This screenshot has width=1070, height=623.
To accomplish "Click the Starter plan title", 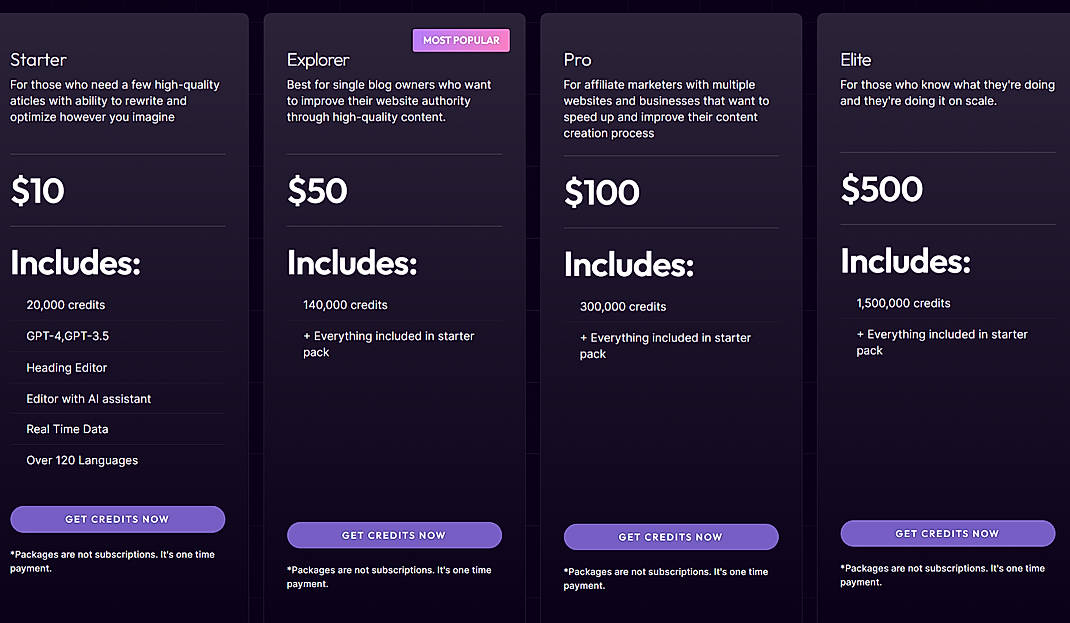I will 37,60.
